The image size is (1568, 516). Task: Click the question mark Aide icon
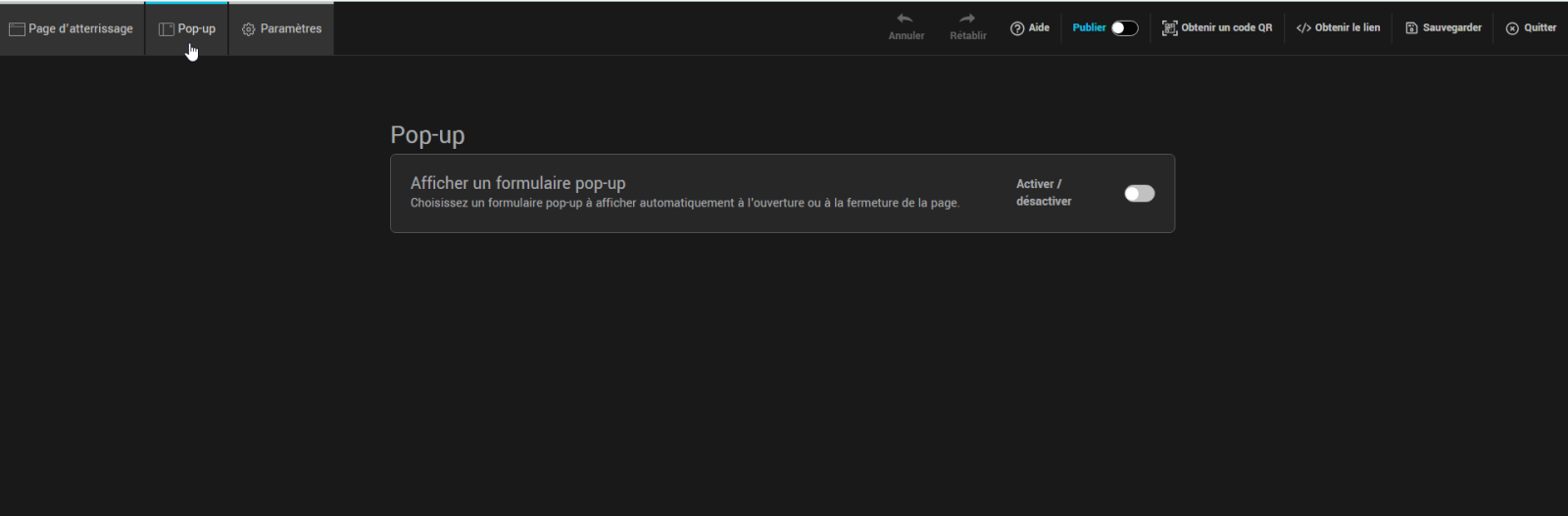[x=1017, y=28]
